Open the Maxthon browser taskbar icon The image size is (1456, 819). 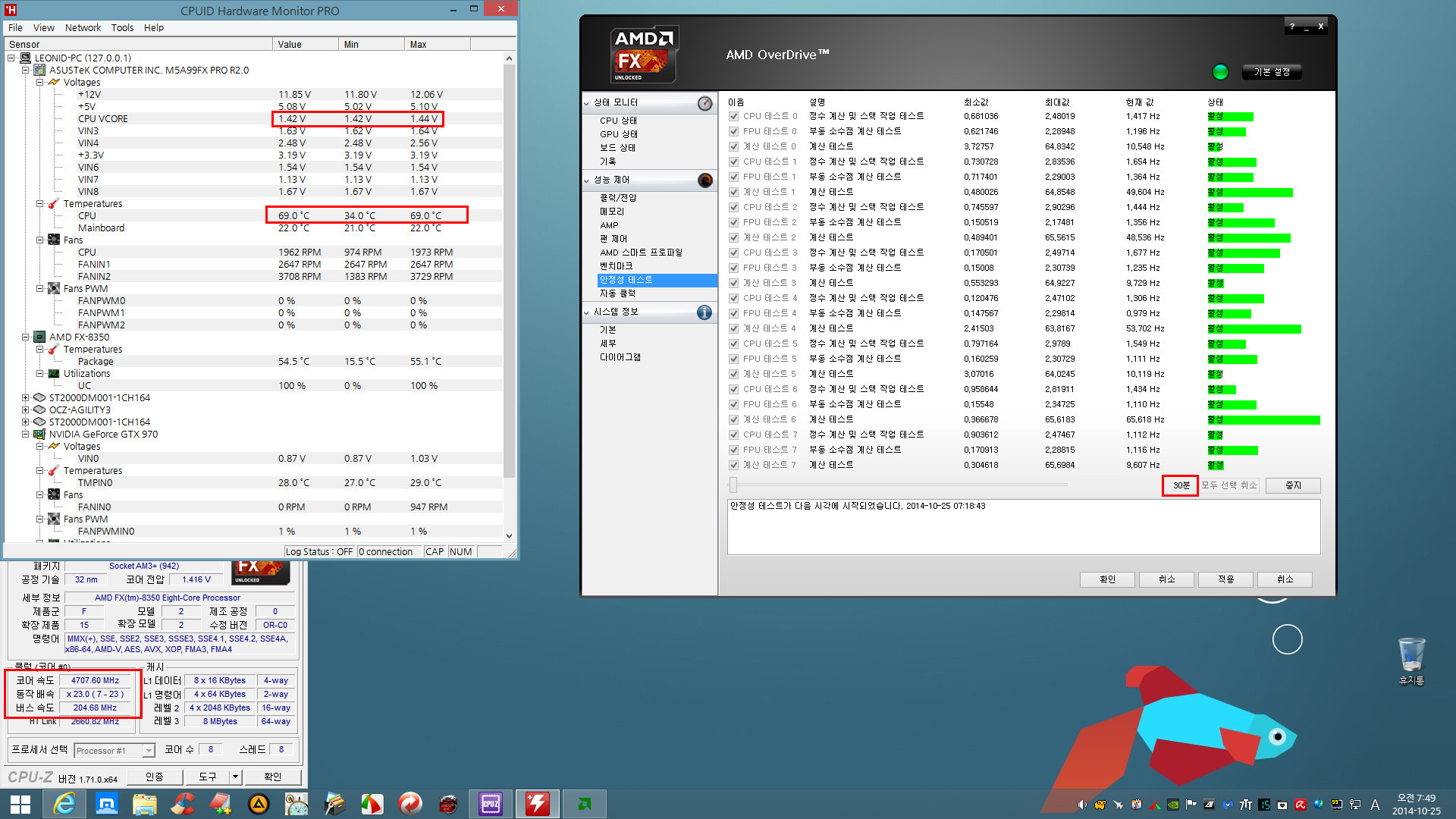click(x=107, y=804)
